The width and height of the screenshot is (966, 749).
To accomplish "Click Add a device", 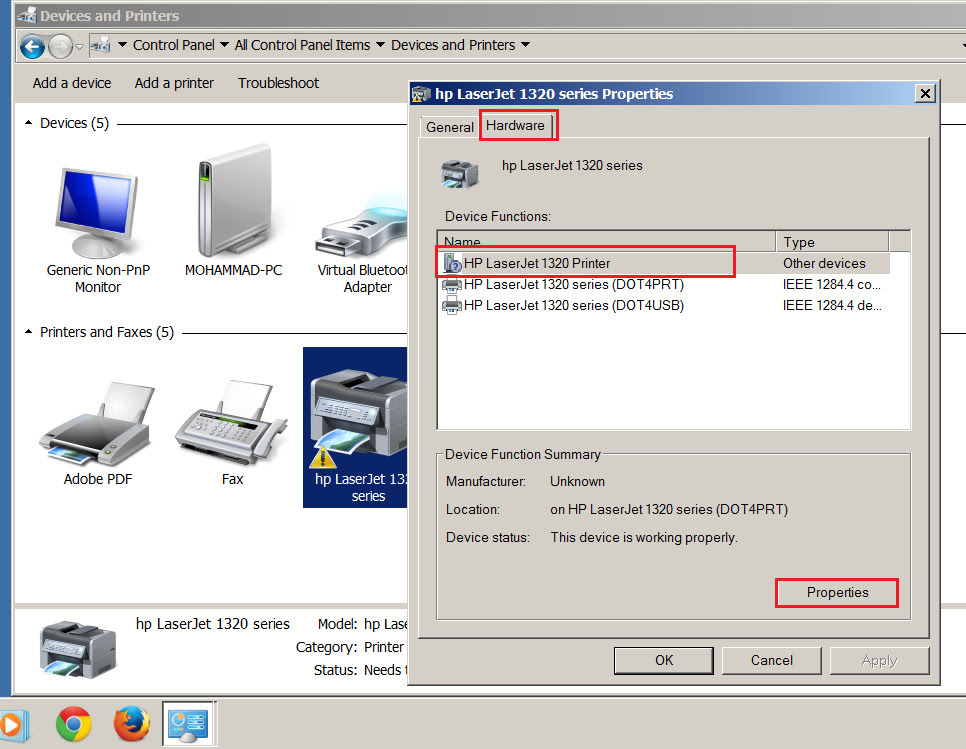I will [x=72, y=83].
